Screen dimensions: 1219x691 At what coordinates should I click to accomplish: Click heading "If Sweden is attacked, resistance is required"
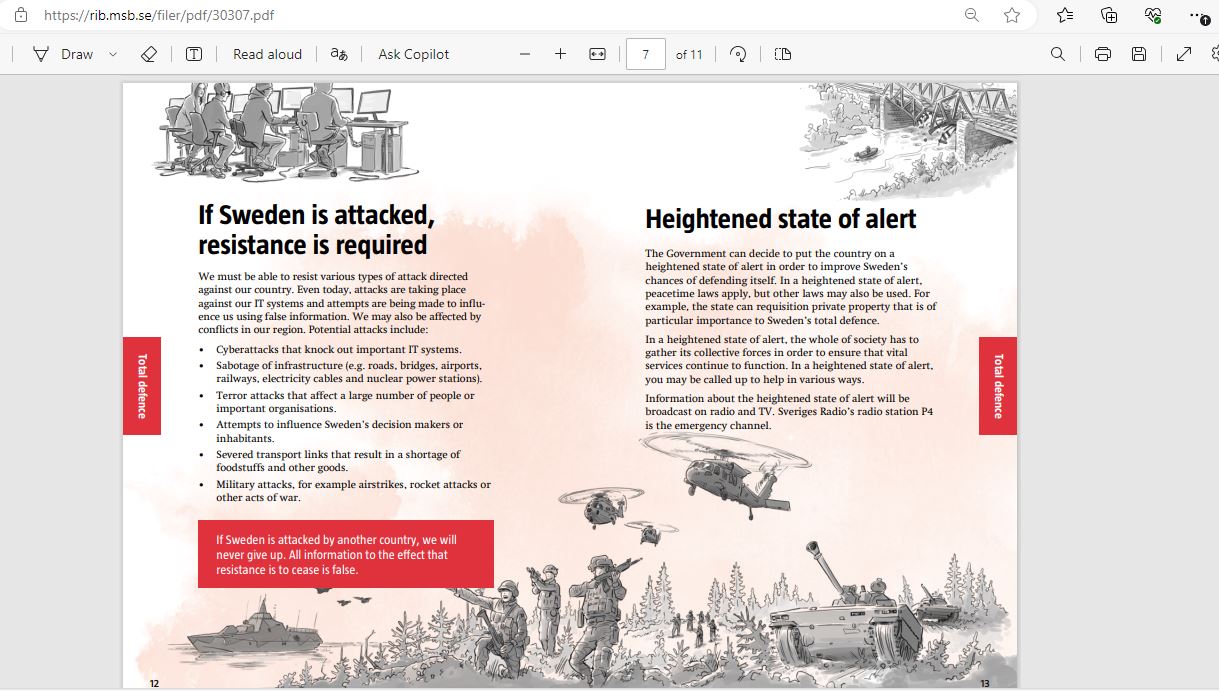[x=317, y=230]
